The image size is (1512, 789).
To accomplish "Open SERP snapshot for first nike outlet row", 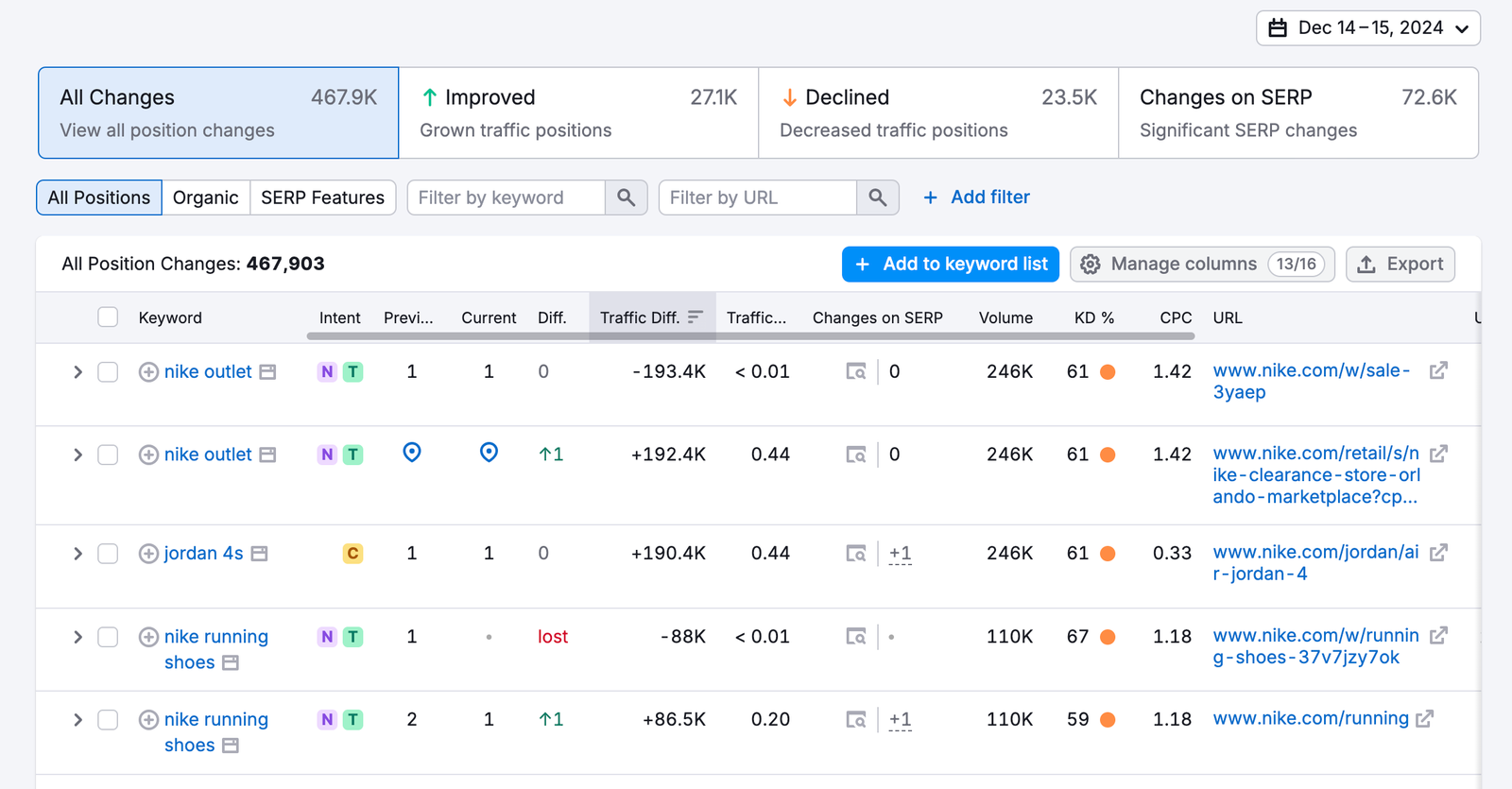I will (855, 372).
